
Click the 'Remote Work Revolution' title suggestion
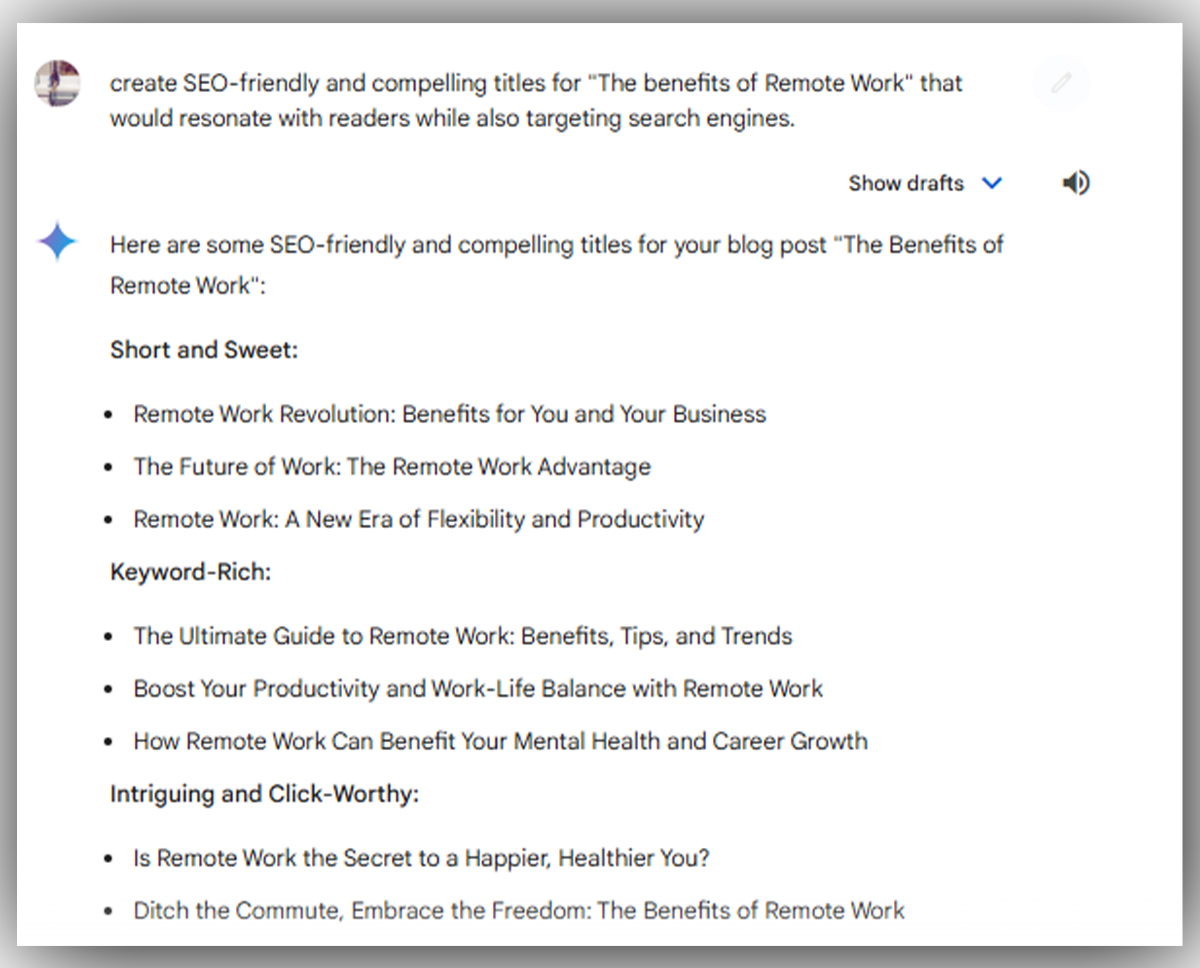click(x=449, y=414)
